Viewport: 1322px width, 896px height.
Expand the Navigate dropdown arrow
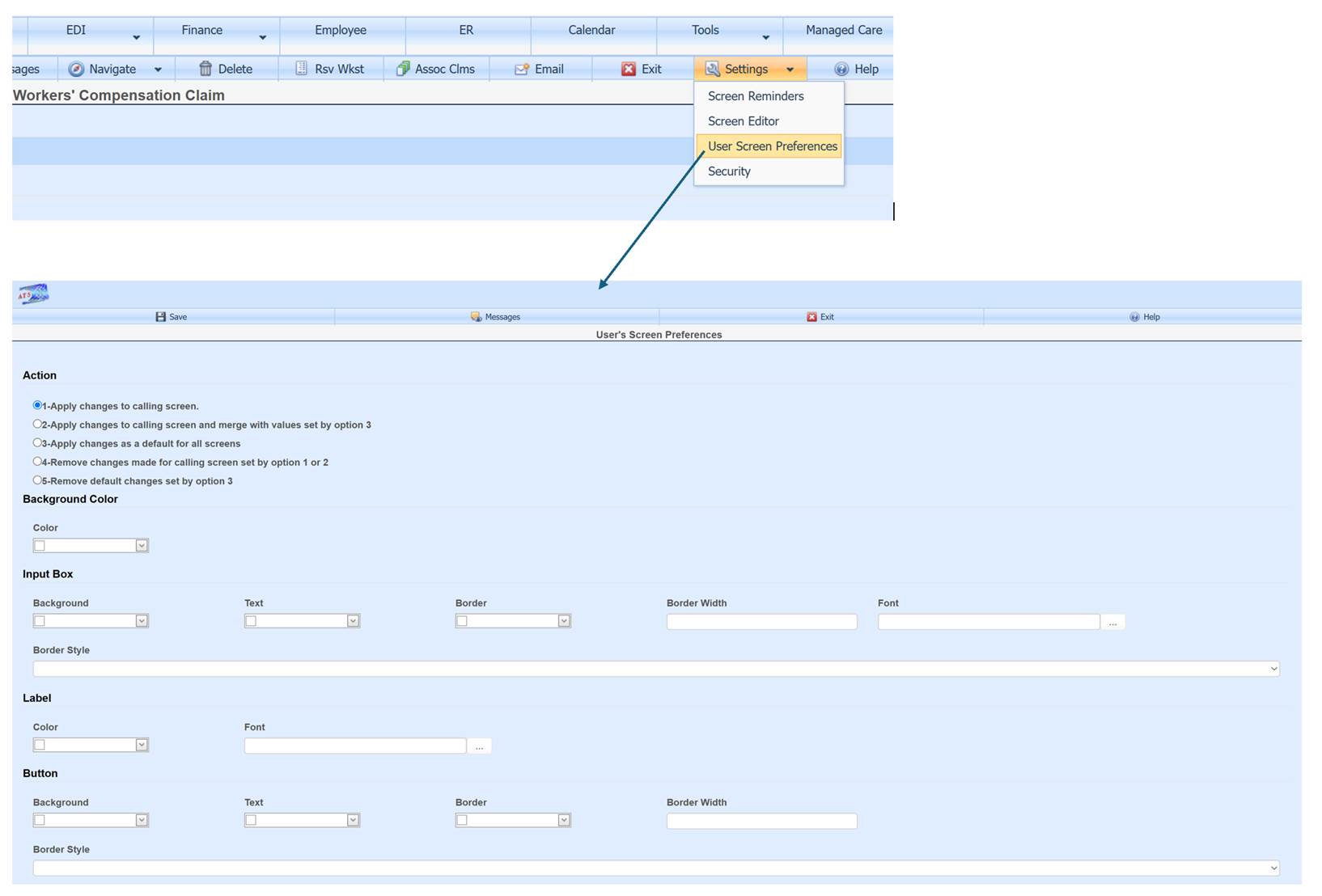point(159,69)
